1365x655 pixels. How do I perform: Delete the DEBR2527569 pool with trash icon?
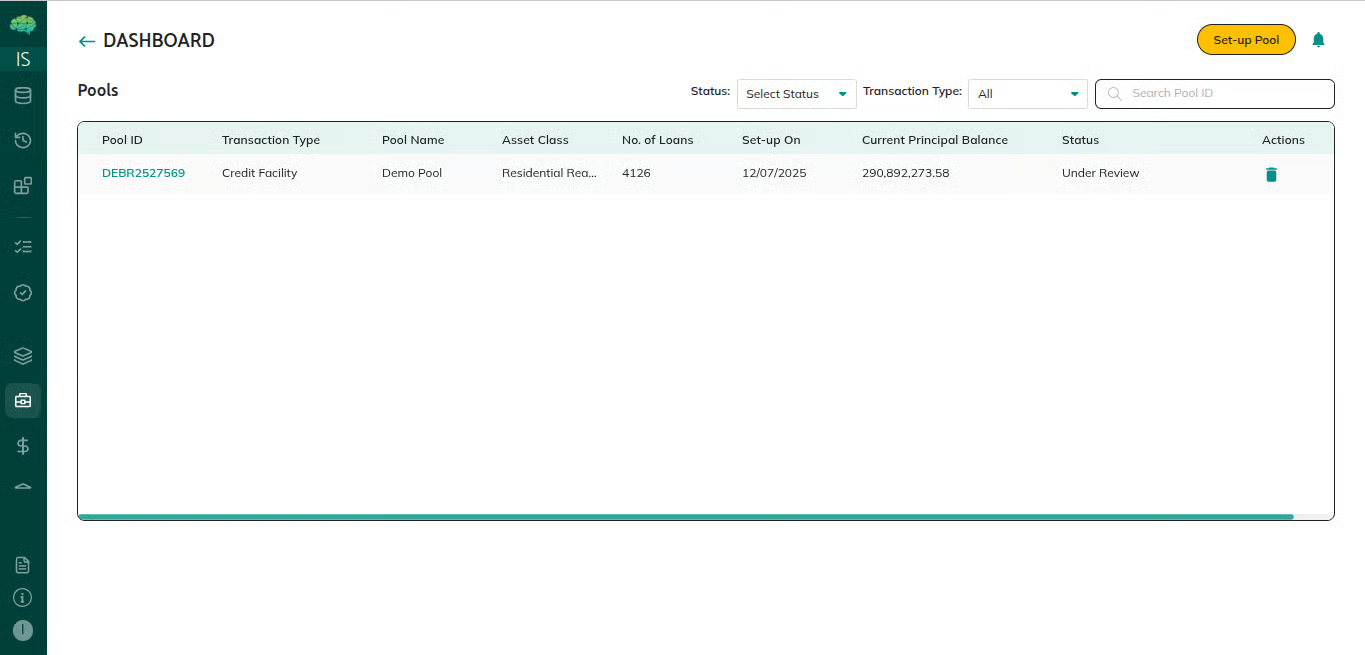(x=1271, y=174)
